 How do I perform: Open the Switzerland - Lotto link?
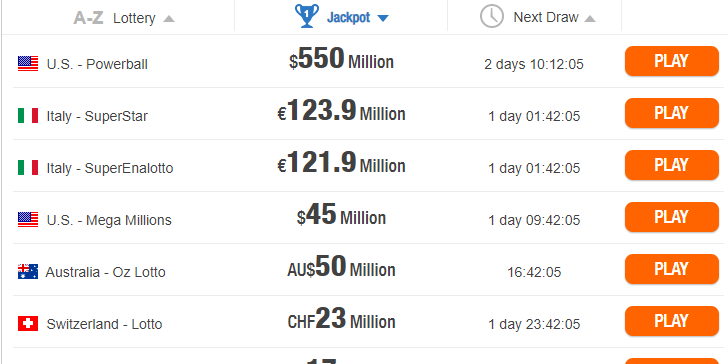pos(104,324)
